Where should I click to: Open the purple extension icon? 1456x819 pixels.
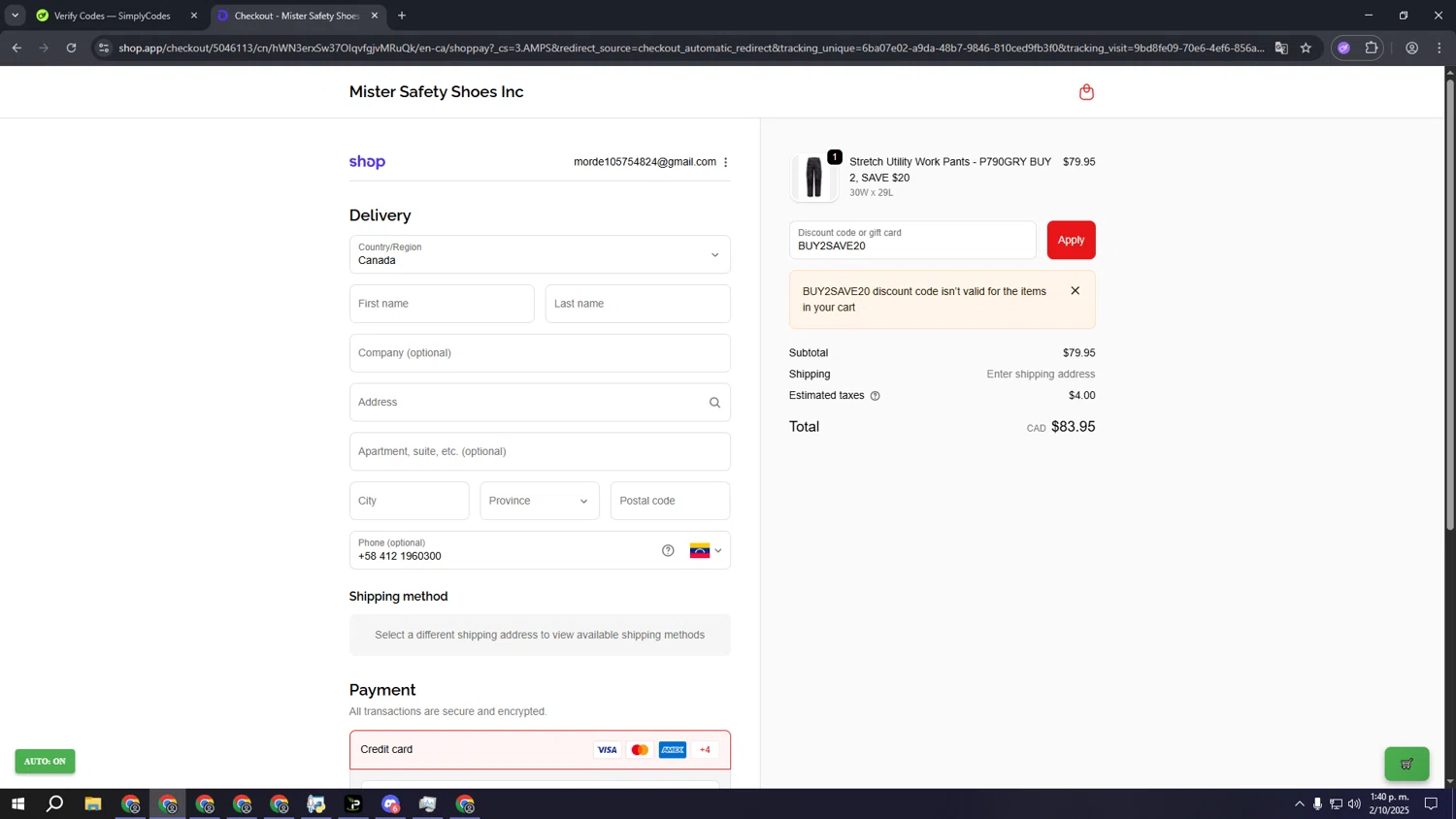click(x=1343, y=48)
